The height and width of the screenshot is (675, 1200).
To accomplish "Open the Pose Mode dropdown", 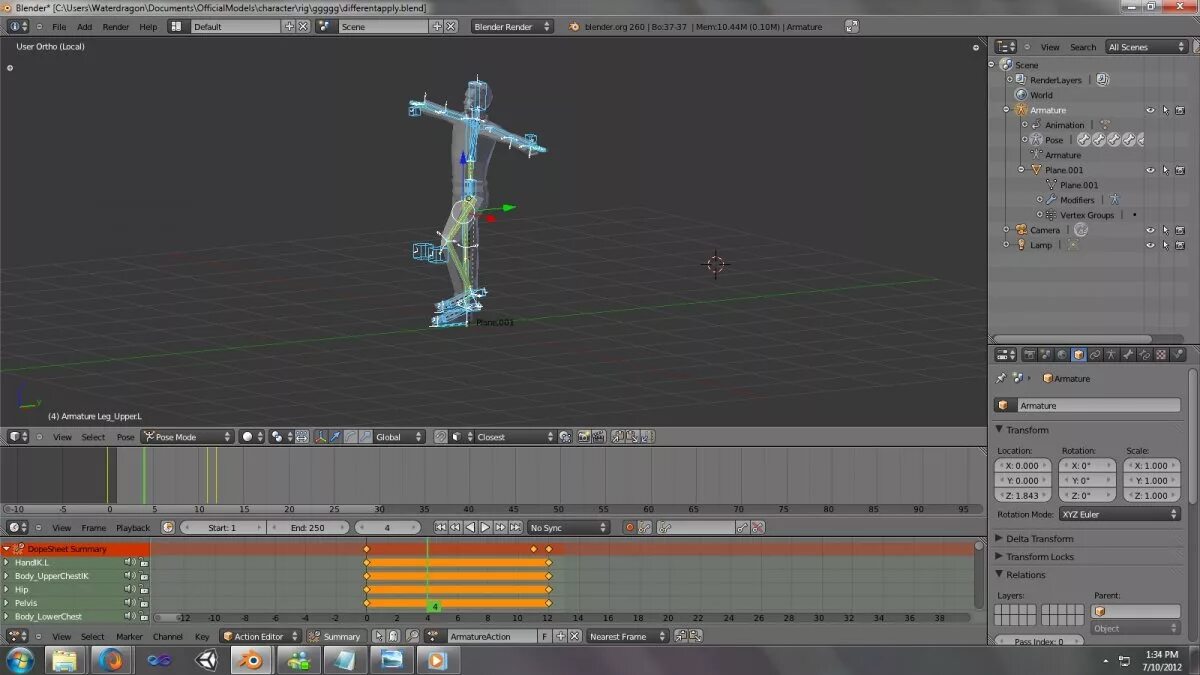I will pos(187,437).
